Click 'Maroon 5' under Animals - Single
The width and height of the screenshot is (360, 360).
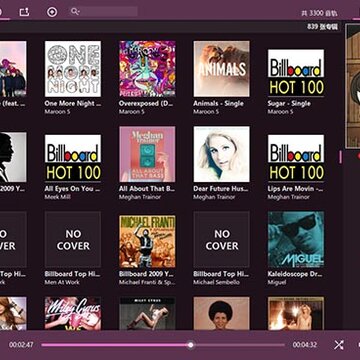pos(206,112)
